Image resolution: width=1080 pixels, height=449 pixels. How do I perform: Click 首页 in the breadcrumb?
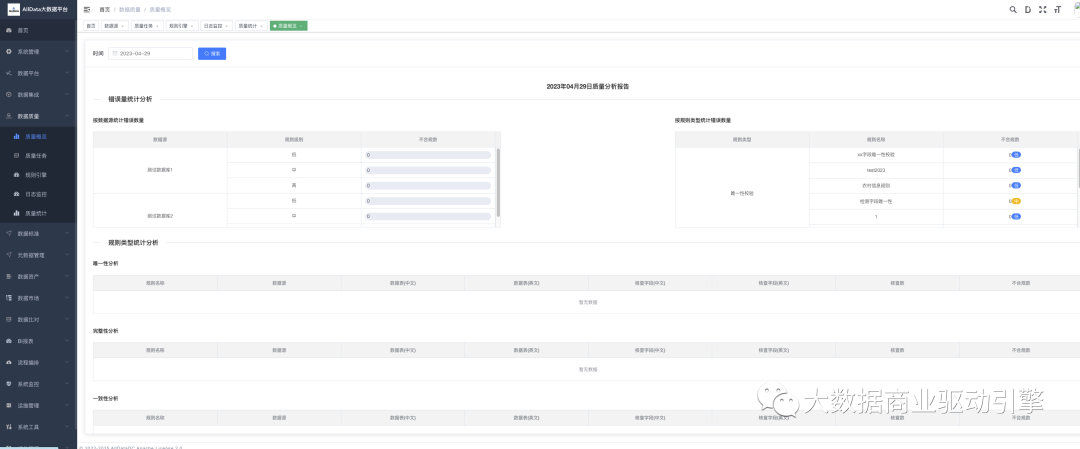[x=104, y=9]
